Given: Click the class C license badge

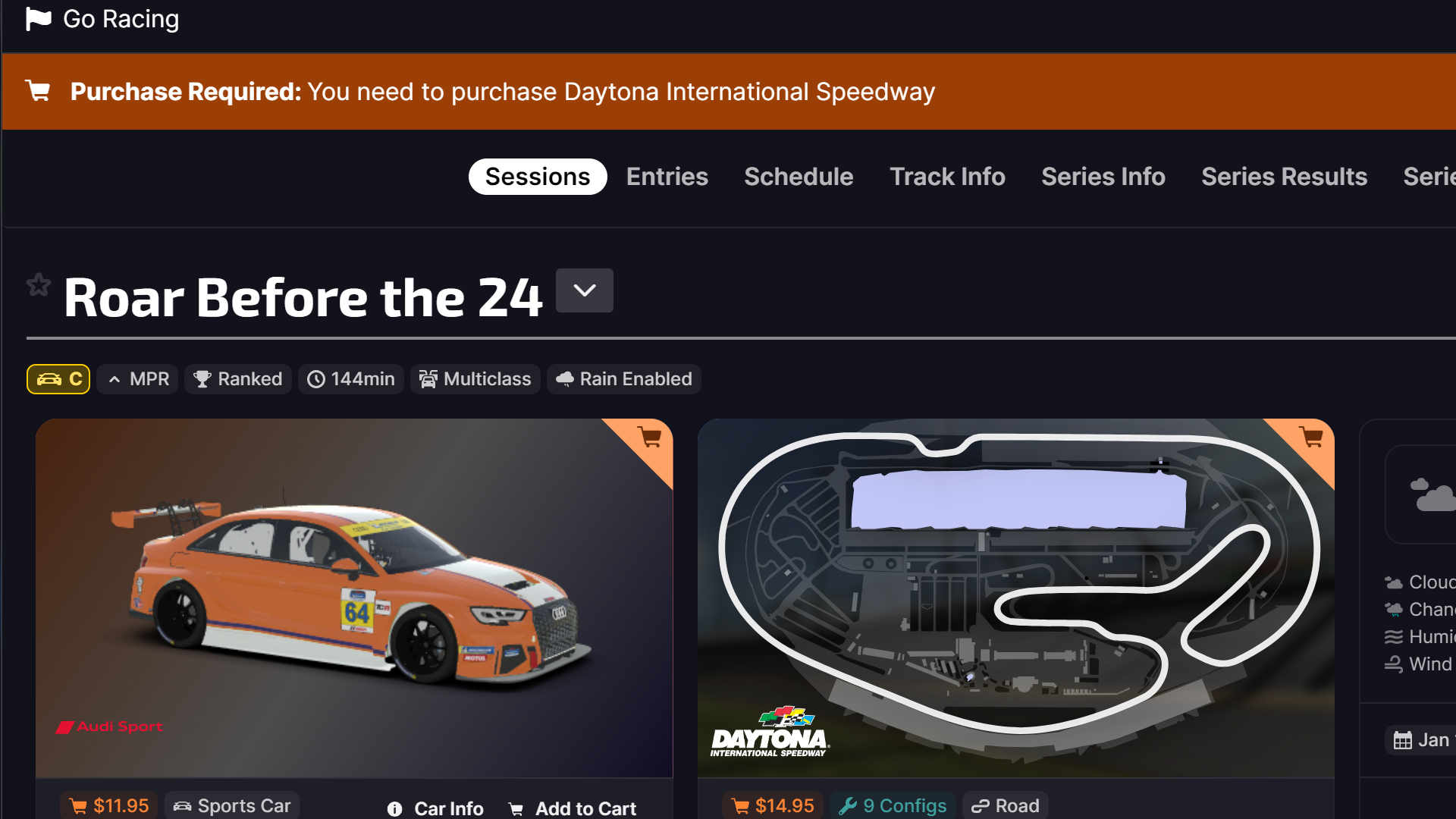Looking at the screenshot, I should [58, 379].
